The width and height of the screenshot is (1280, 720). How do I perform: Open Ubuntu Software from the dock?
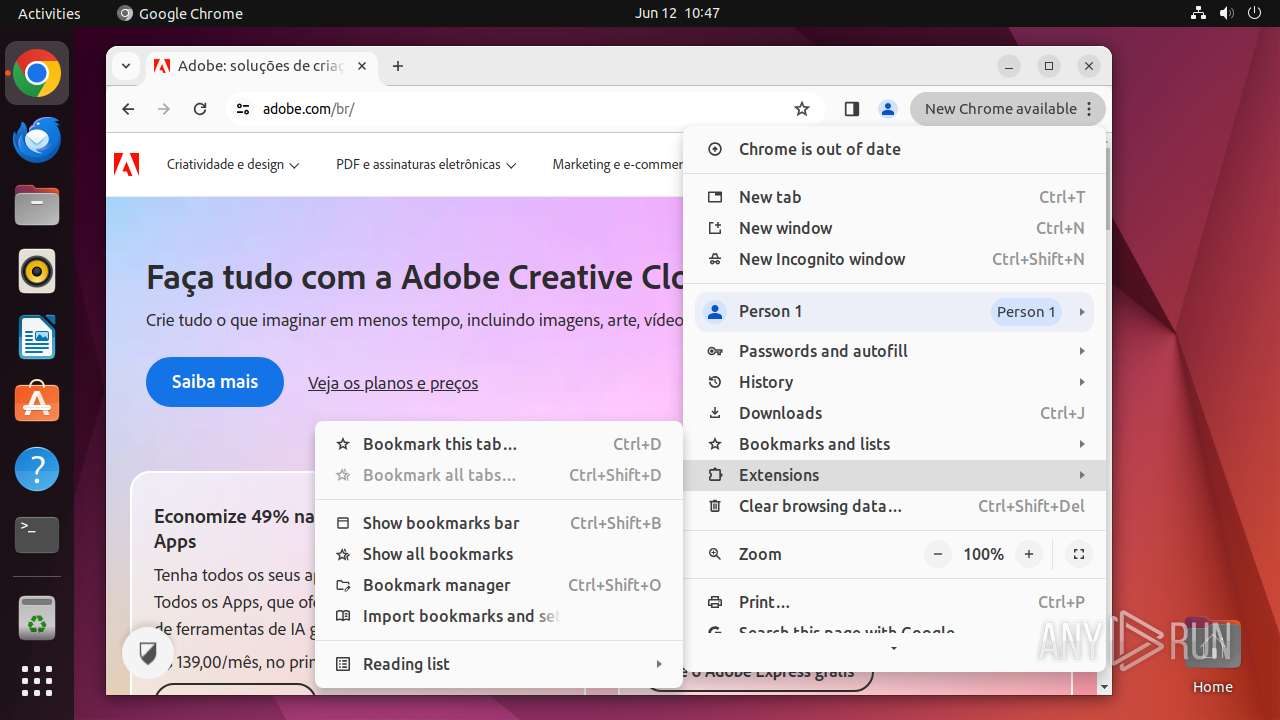coord(37,403)
